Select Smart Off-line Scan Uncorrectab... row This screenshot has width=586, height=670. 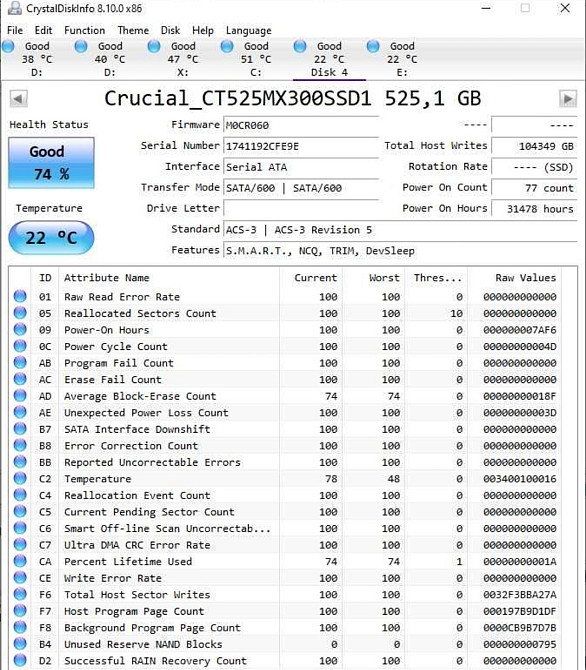click(x=285, y=528)
